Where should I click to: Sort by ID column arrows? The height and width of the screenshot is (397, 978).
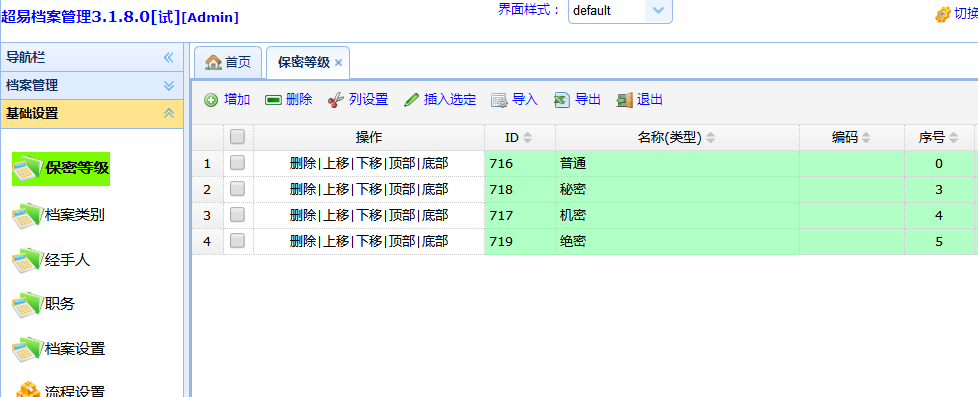click(527, 138)
